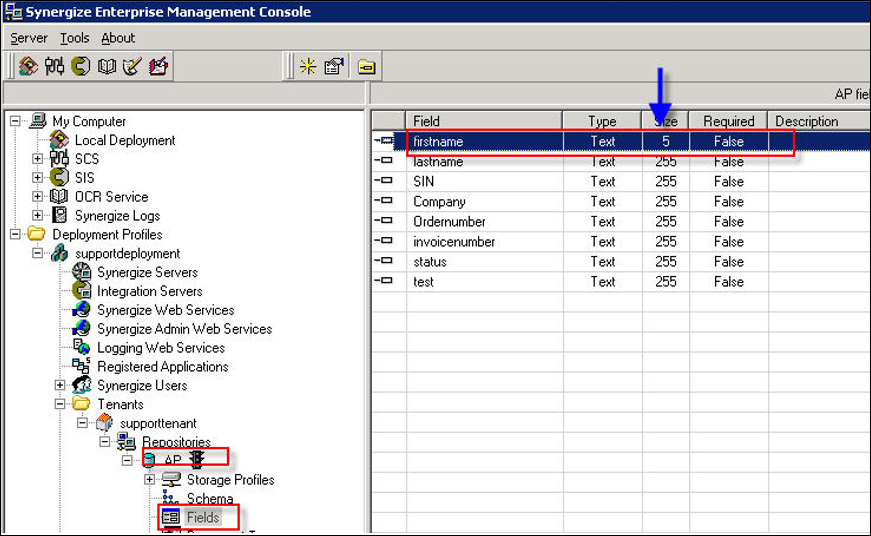Expand the OCR Service node
Viewport: 871px width, 536px height.
point(37,197)
